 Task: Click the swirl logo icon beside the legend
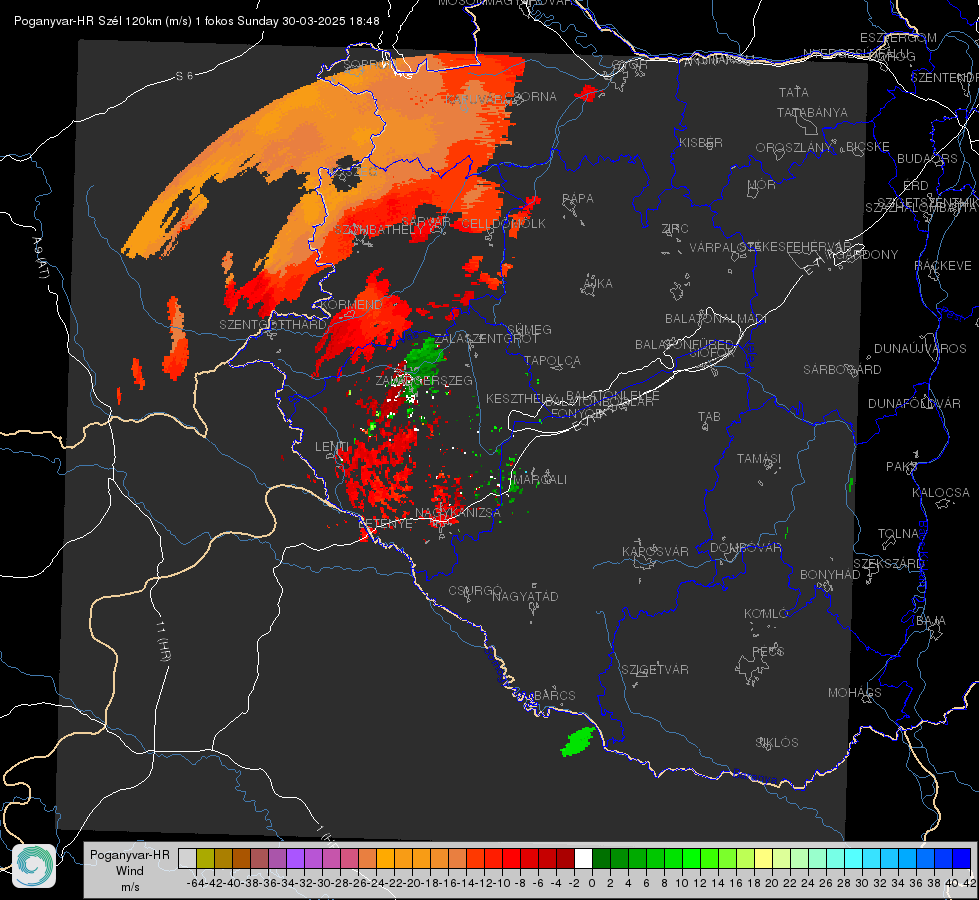pyautogui.click(x=34, y=866)
